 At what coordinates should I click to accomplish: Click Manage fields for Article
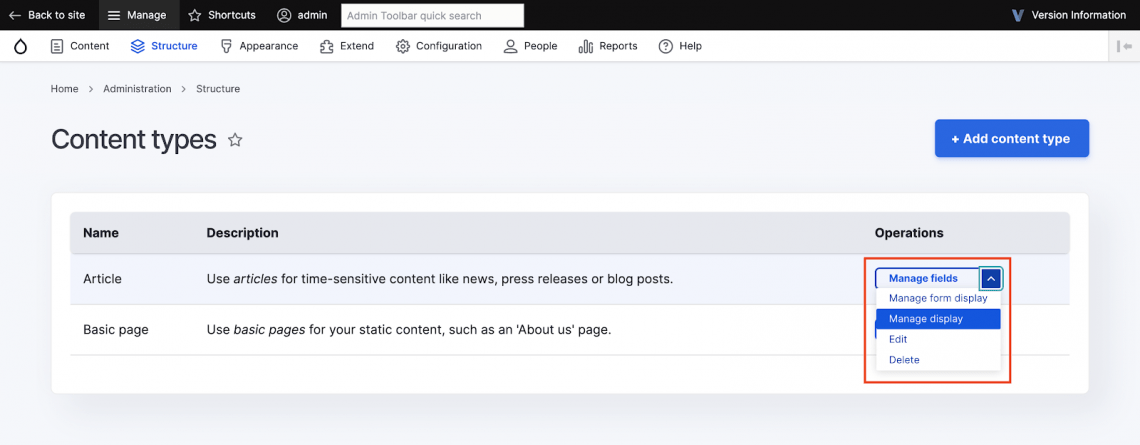[923, 279]
